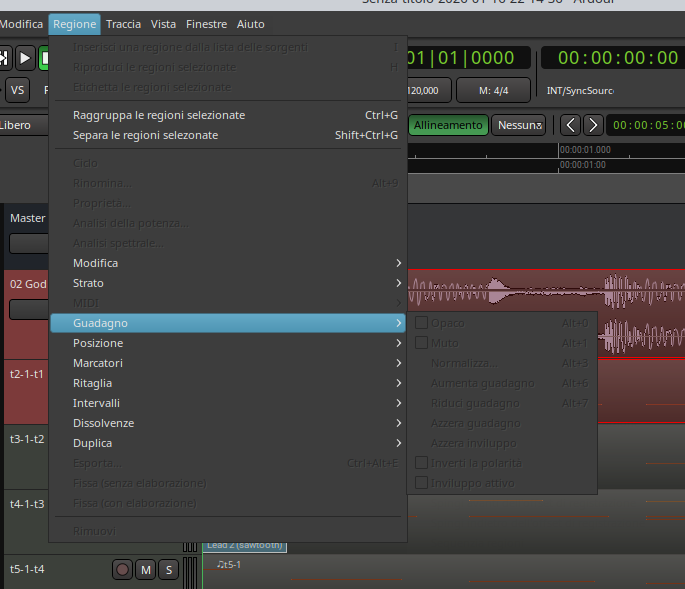Click the left arrow nudge button
685x589 pixels.
(570, 125)
